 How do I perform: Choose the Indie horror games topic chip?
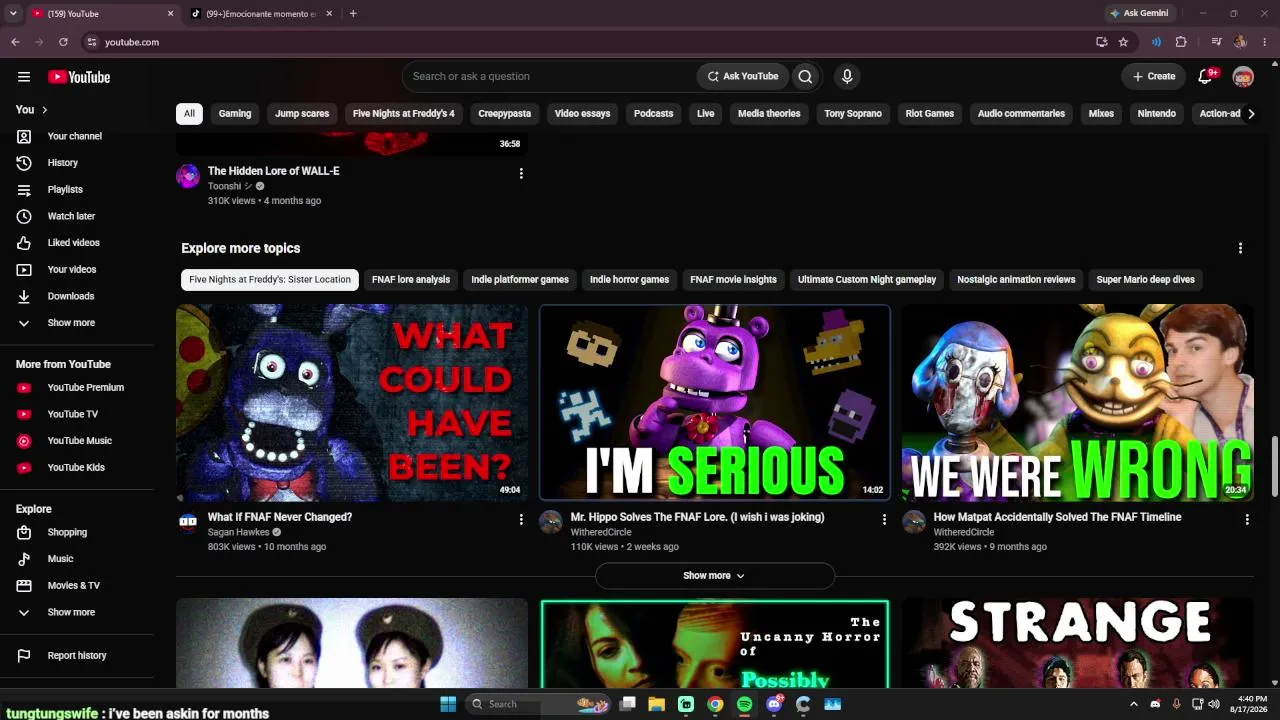[629, 280]
